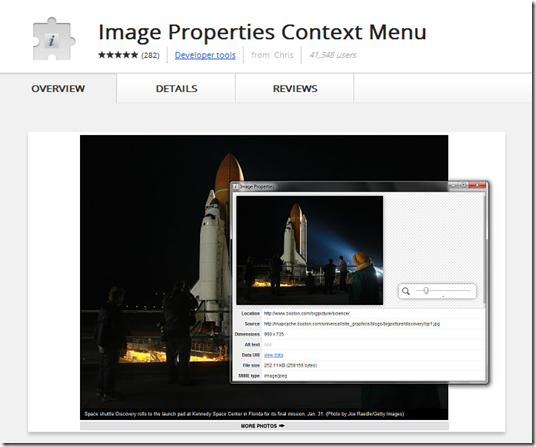Click the magnifier icon beside the zoom slider
The width and height of the screenshot is (536, 447).
pyautogui.click(x=406, y=291)
